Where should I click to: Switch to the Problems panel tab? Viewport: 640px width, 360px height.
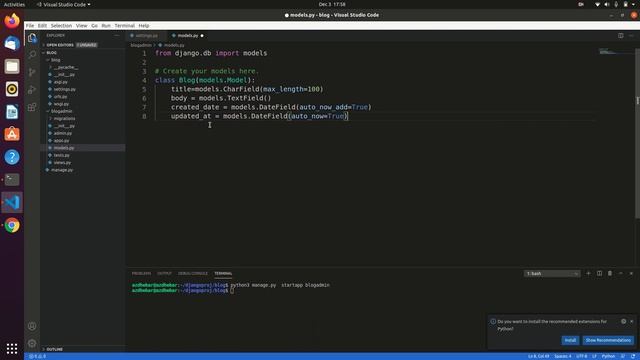[141, 273]
